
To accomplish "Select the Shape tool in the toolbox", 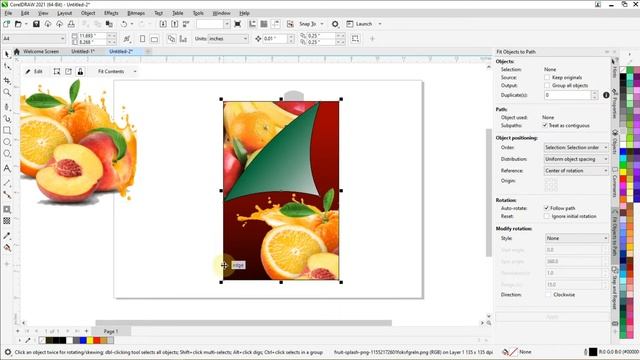I will pos(7,67).
